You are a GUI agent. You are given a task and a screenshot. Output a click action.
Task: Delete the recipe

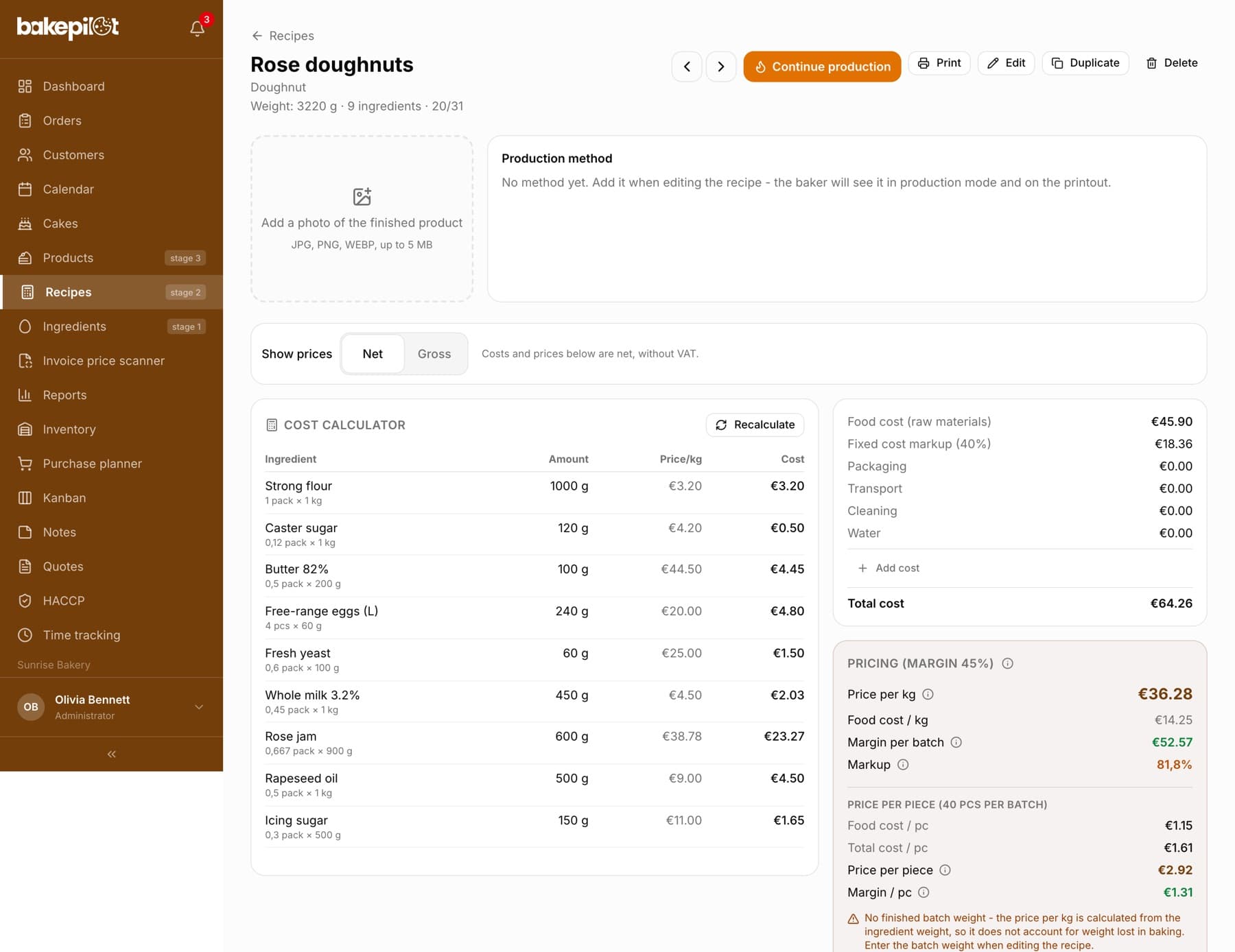tap(1172, 63)
